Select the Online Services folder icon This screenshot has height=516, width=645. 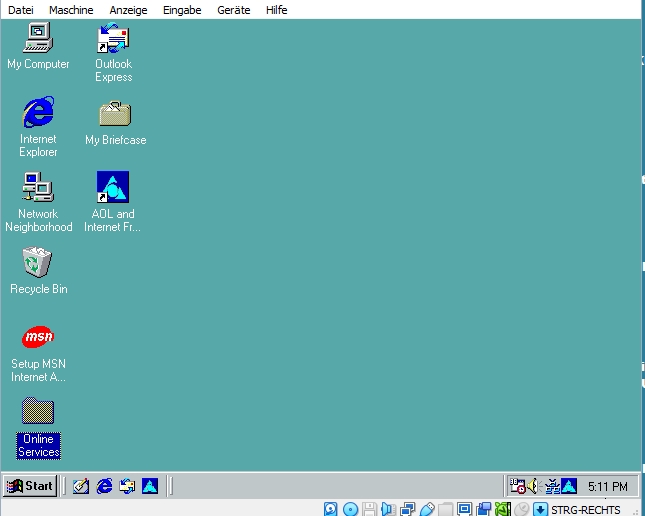pyautogui.click(x=38, y=412)
